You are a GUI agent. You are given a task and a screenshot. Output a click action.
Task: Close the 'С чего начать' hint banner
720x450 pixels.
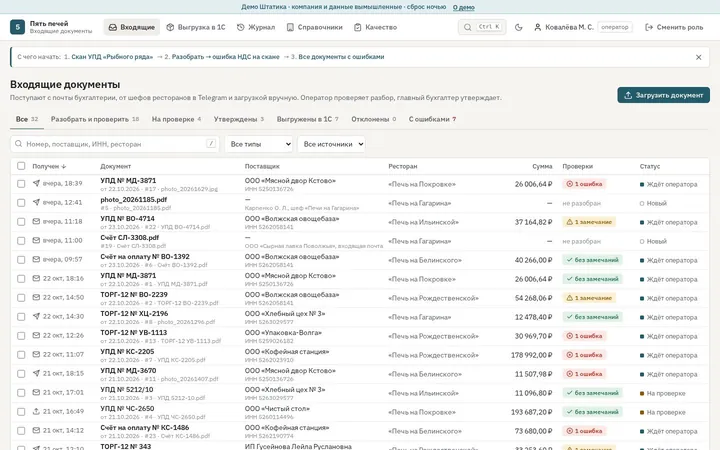pyautogui.click(x=698, y=57)
